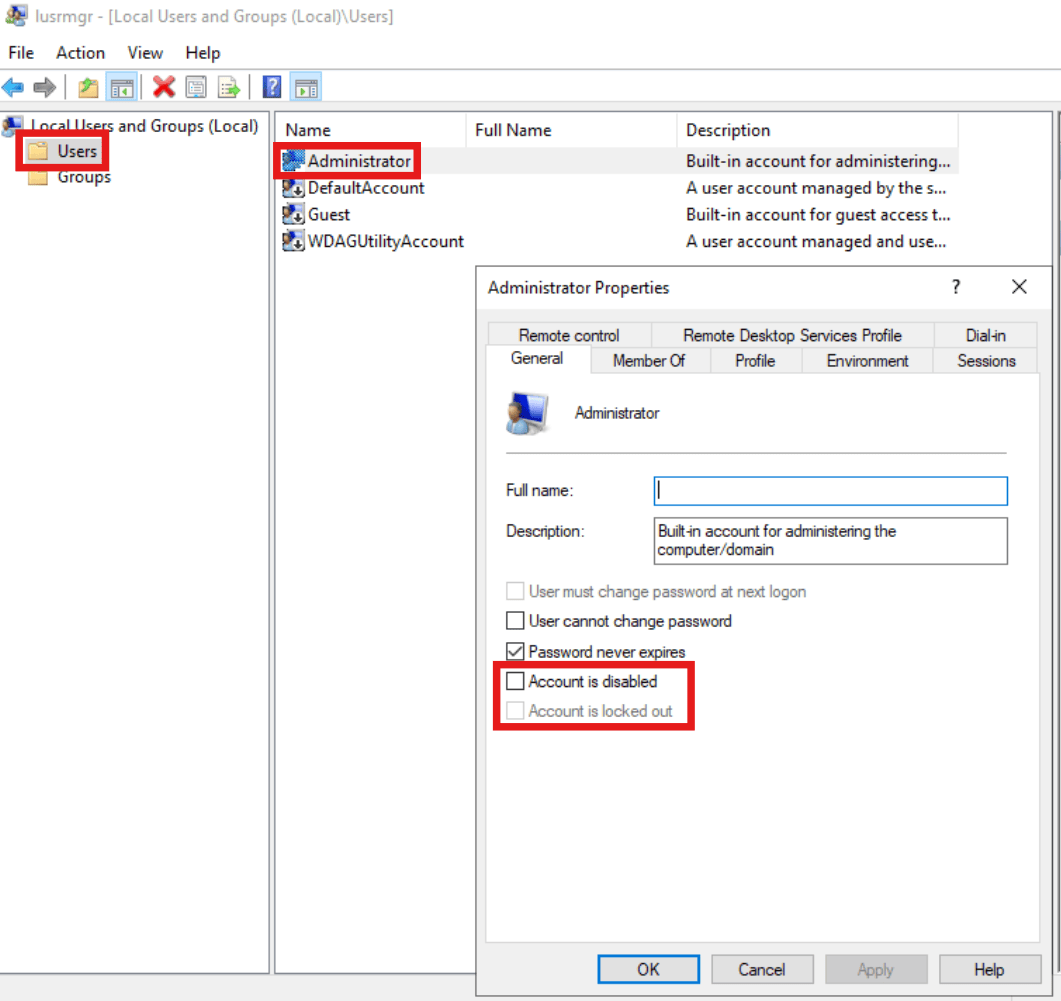Click the Back arrow toolbar icon
1061x1001 pixels.
[13, 88]
